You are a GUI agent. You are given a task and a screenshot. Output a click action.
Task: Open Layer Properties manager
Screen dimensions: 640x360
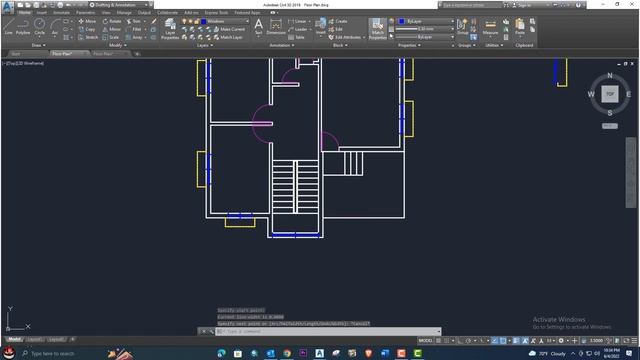tap(170, 29)
